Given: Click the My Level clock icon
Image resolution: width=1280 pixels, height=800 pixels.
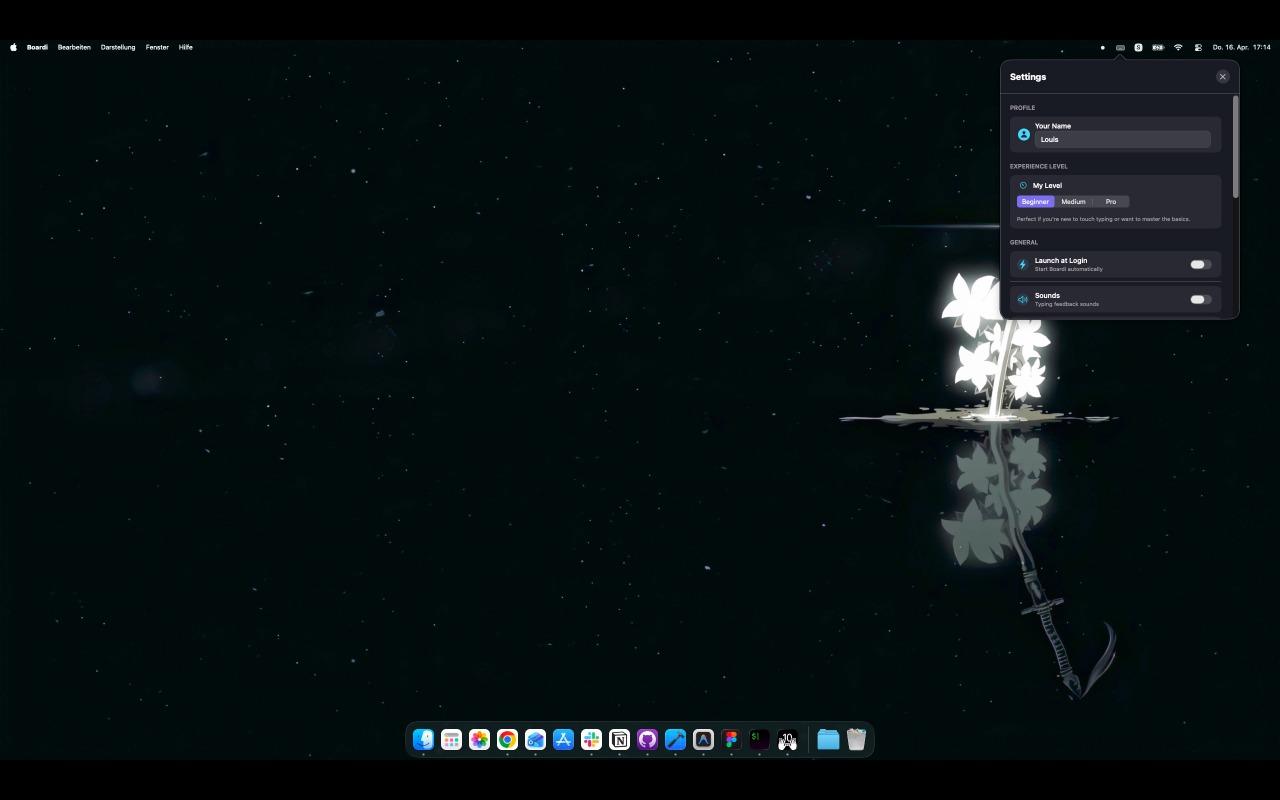Looking at the screenshot, I should point(1023,185).
